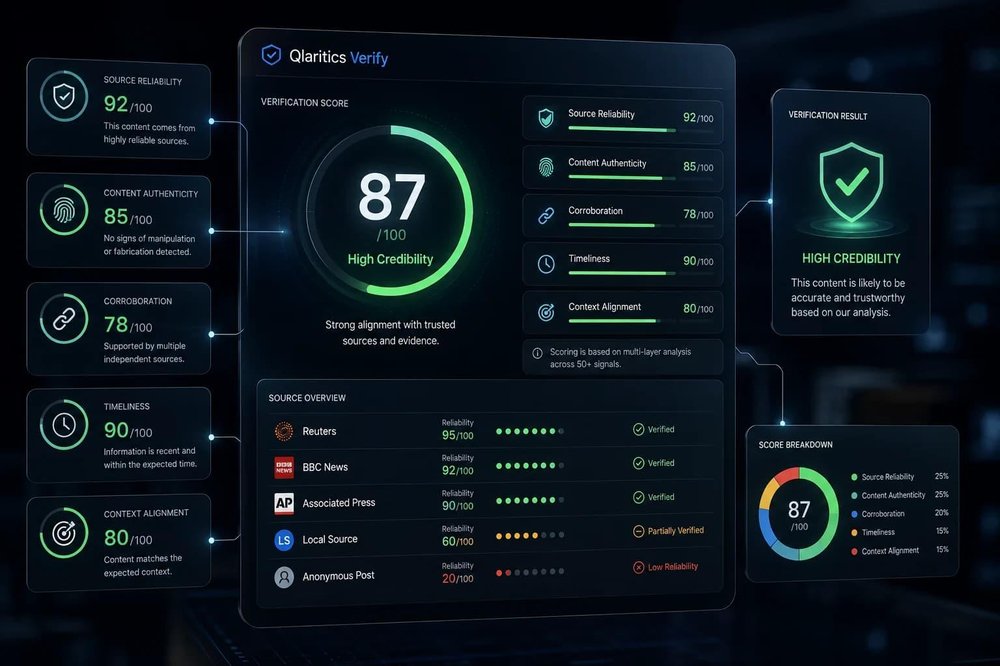Click the target icon in Context Alignment score row
This screenshot has height=666, width=1000.
pyautogui.click(x=546, y=312)
